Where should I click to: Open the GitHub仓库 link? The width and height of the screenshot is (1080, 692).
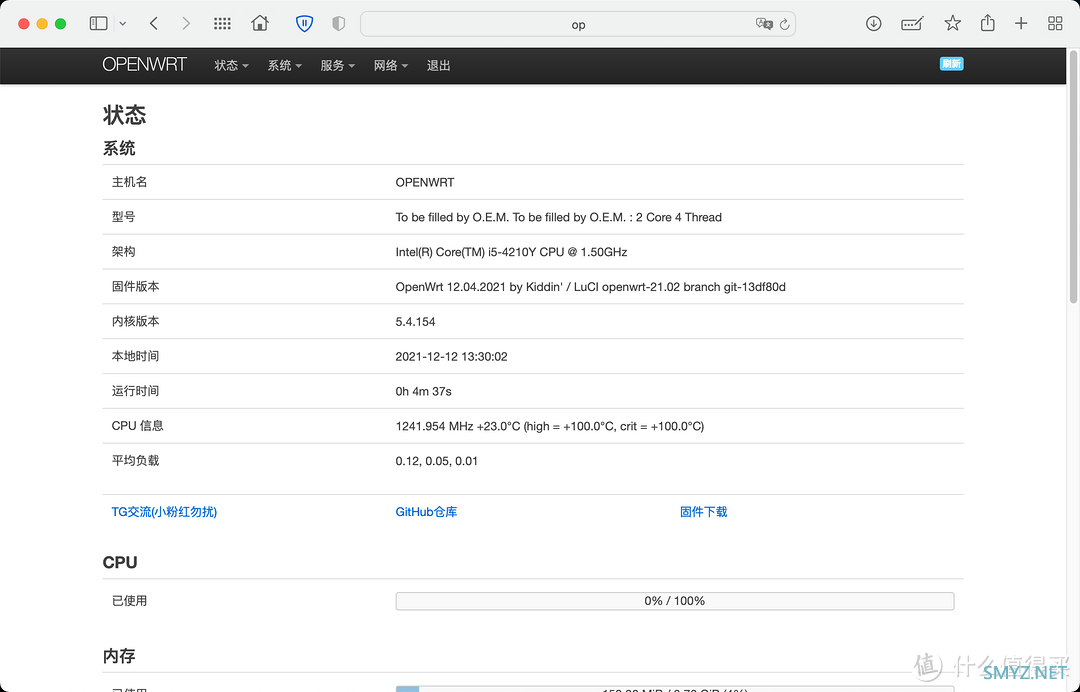click(426, 511)
